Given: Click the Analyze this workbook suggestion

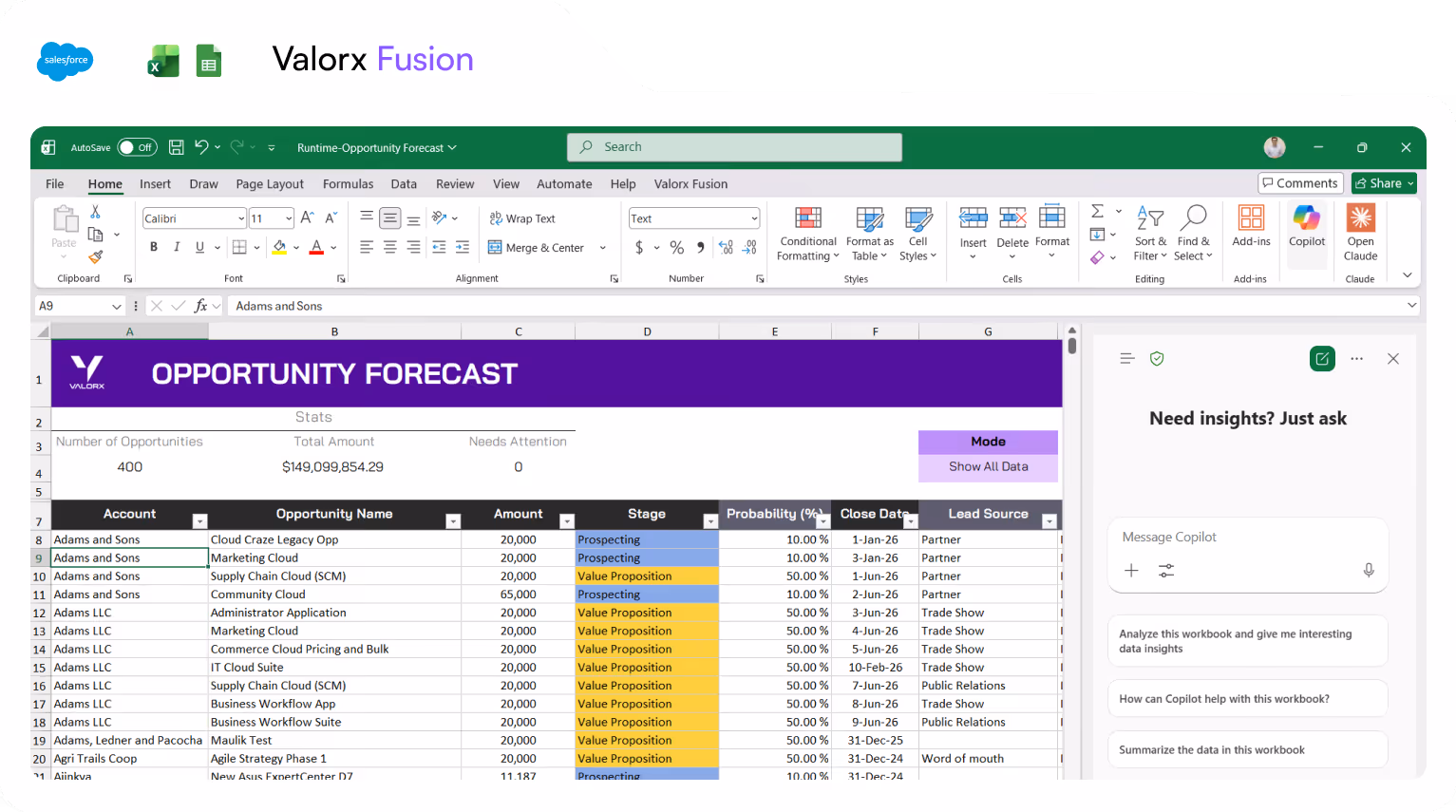Looking at the screenshot, I should pos(1247,641).
